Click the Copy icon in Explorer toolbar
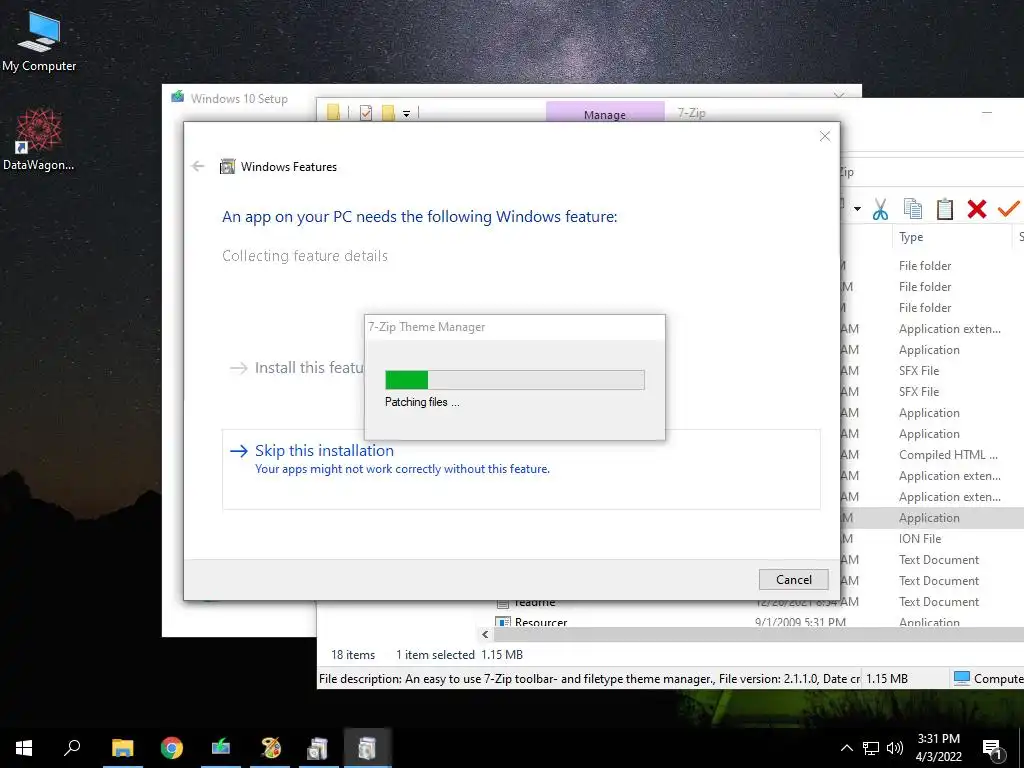Screen dimensions: 1024x768 [912, 209]
